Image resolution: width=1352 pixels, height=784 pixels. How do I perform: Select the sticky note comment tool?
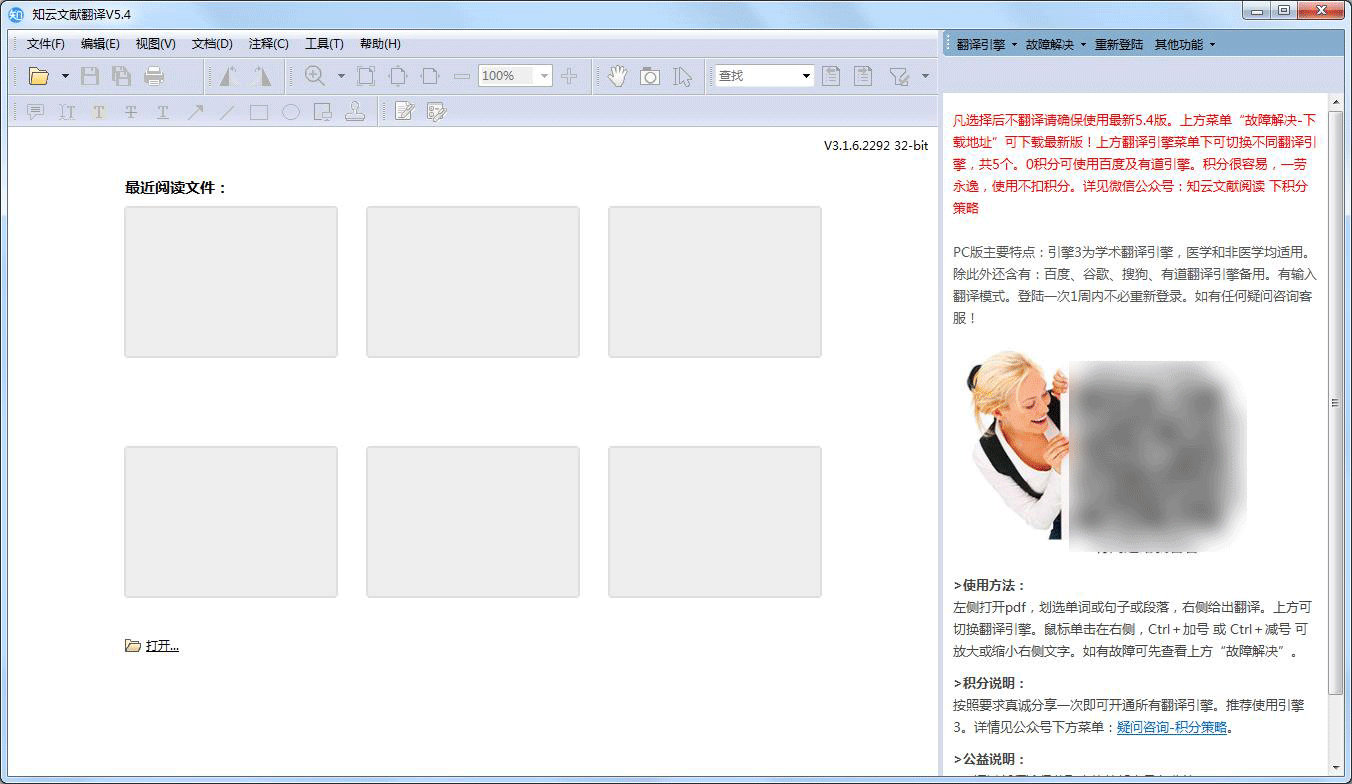point(35,111)
